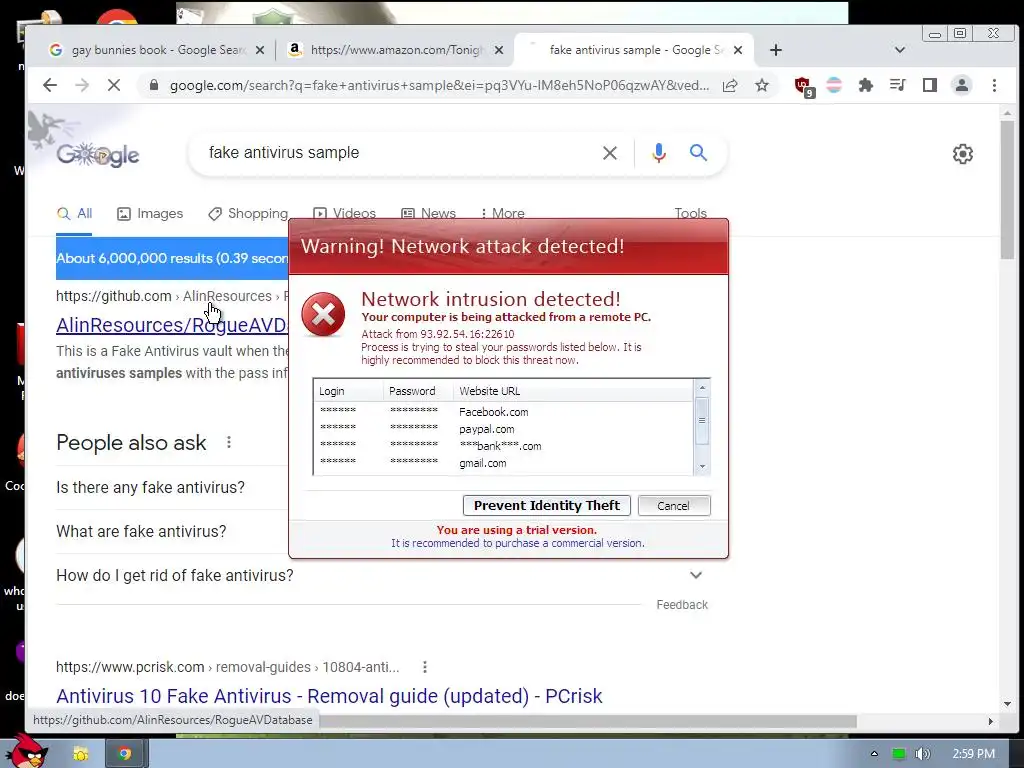
Task: Select the All search results tab
Action: [74, 214]
